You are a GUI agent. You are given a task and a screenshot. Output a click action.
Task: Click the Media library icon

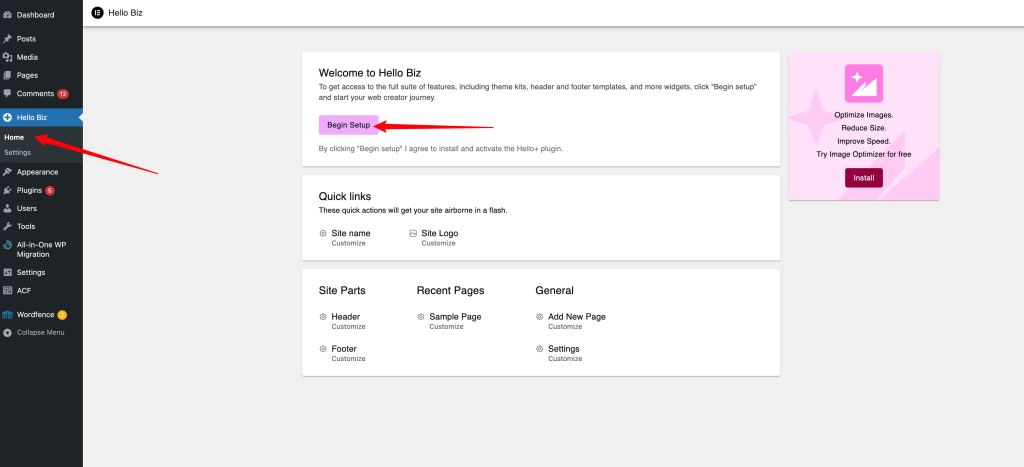click(7, 57)
